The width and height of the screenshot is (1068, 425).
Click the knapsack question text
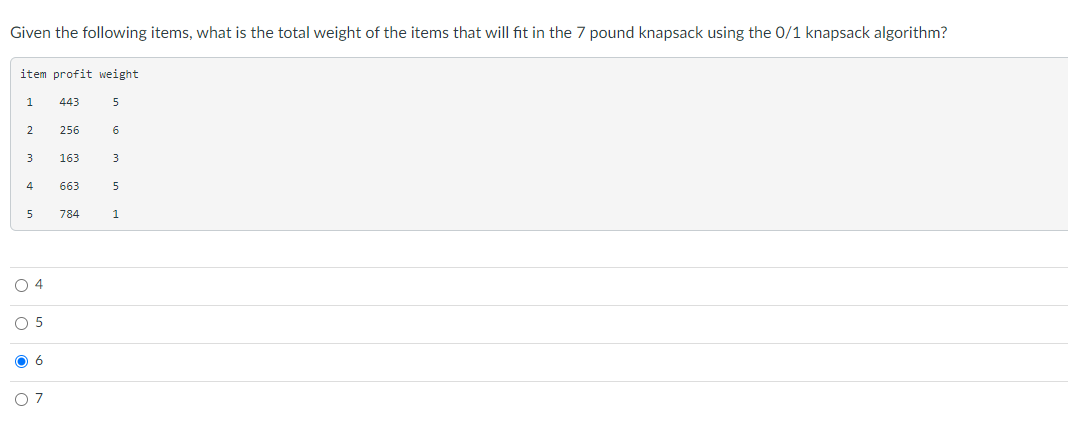pyautogui.click(x=479, y=33)
